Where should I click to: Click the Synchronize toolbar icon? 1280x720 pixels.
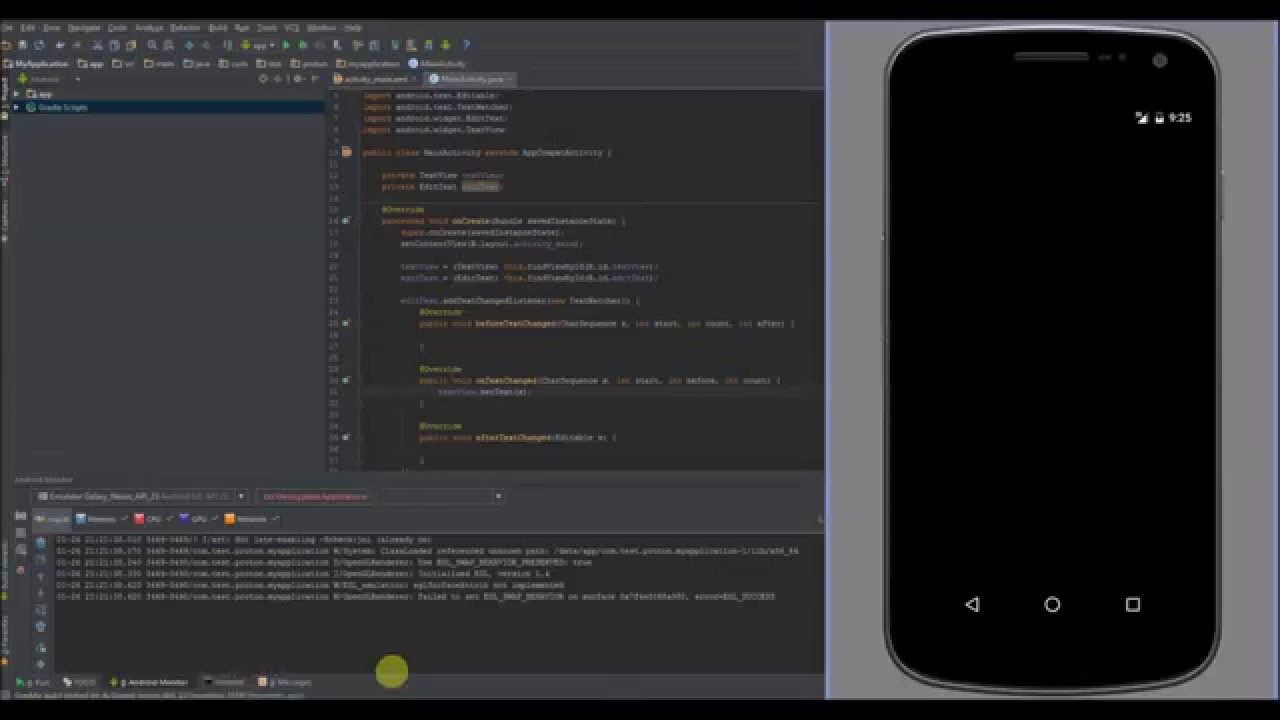39,45
